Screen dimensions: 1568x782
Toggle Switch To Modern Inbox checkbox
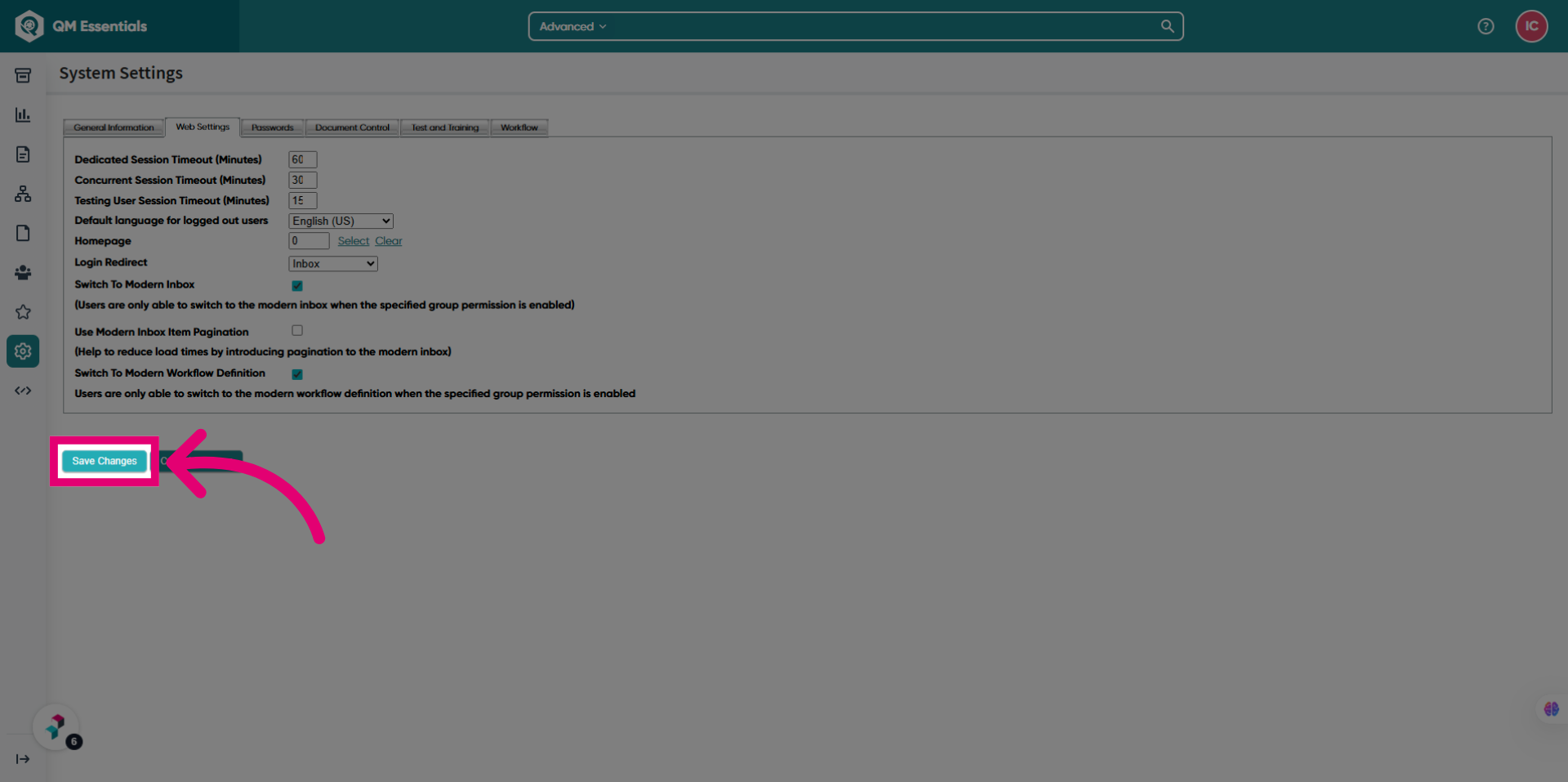[297, 286]
